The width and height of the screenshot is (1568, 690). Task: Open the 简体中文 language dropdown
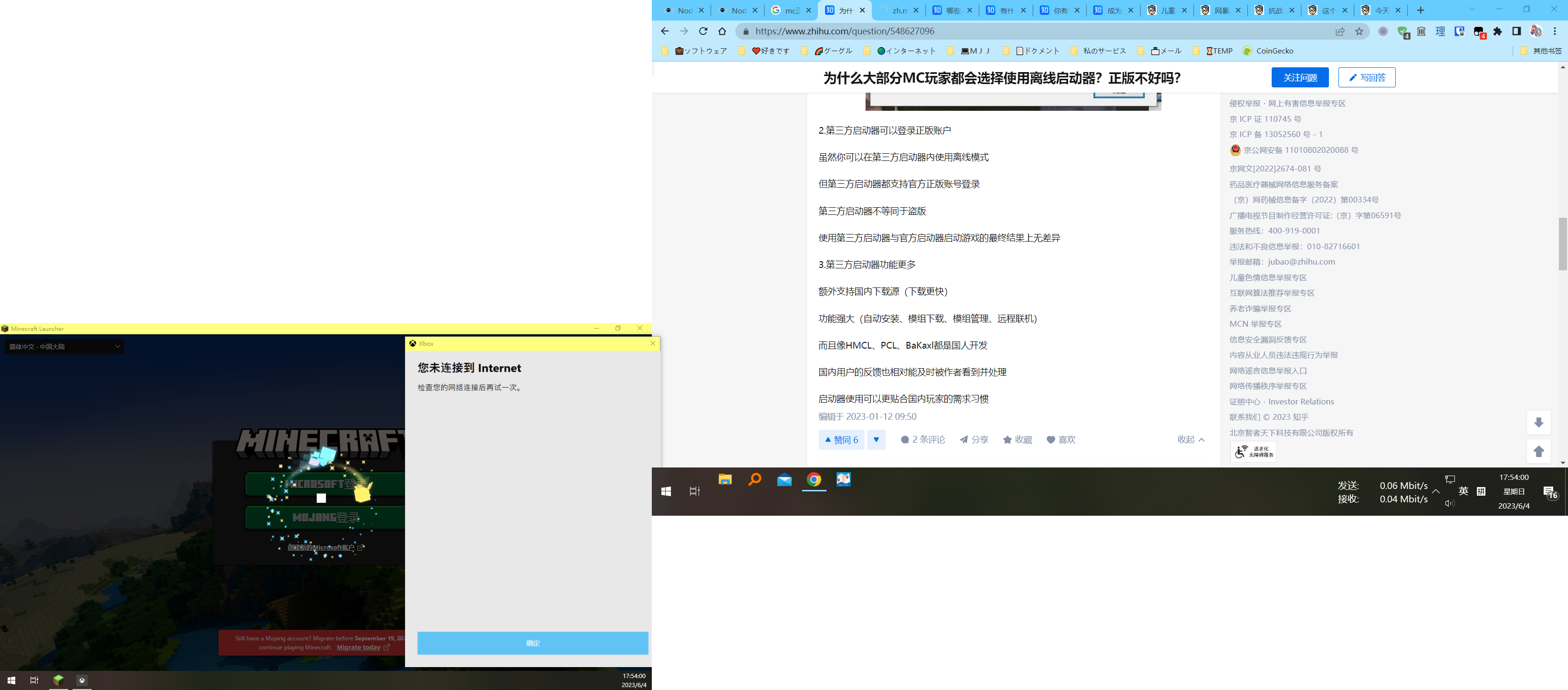(64, 347)
